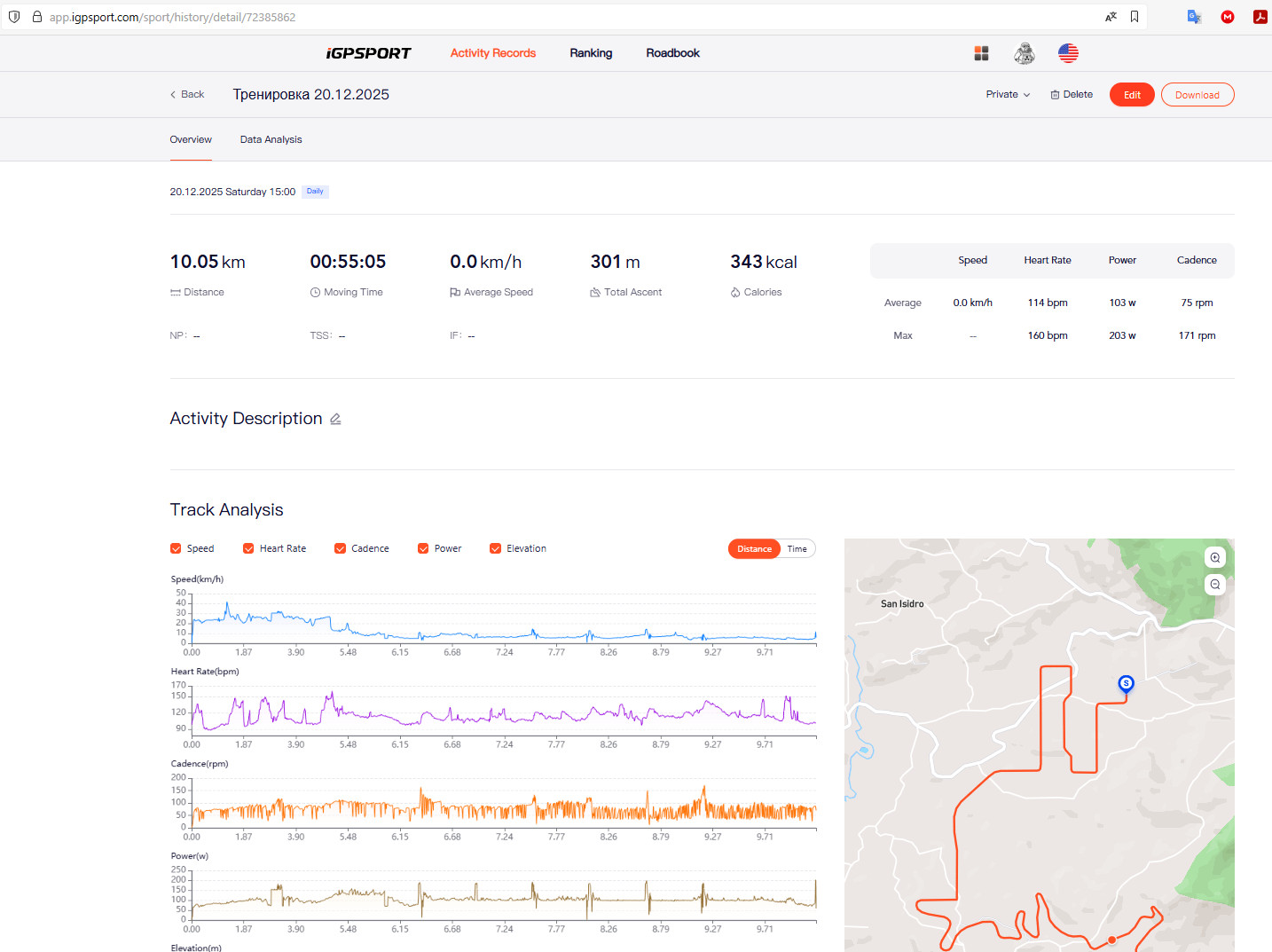Switch to the Data Analysis tab

271,139
